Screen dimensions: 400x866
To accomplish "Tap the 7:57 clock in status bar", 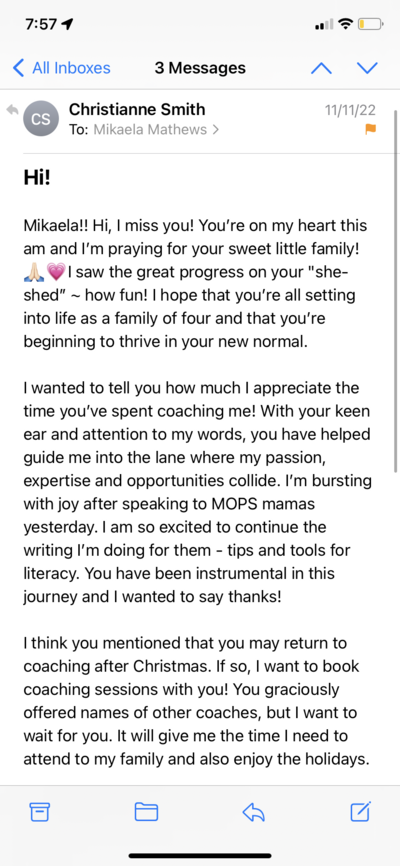I will pyautogui.click(x=41, y=24).
